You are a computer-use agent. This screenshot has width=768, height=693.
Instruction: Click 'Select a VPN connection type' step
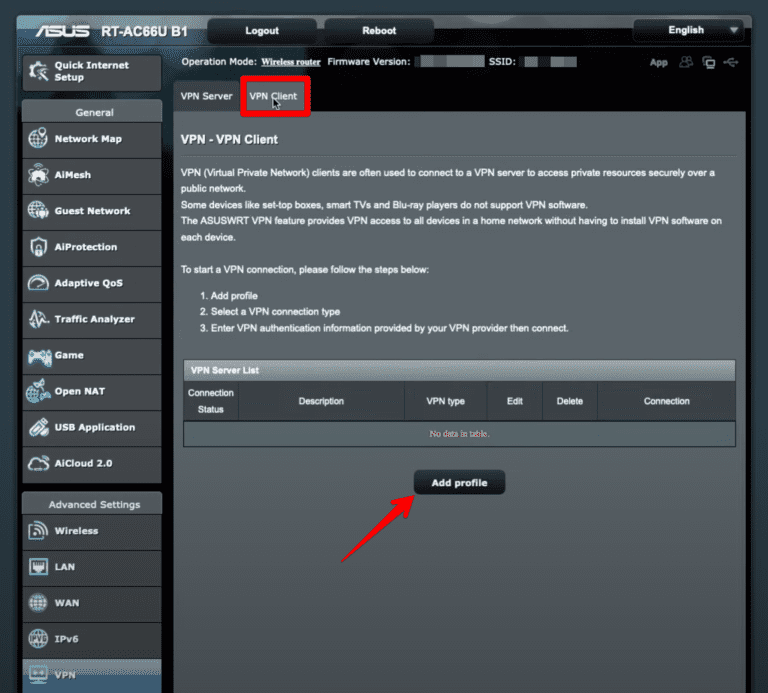tap(275, 312)
